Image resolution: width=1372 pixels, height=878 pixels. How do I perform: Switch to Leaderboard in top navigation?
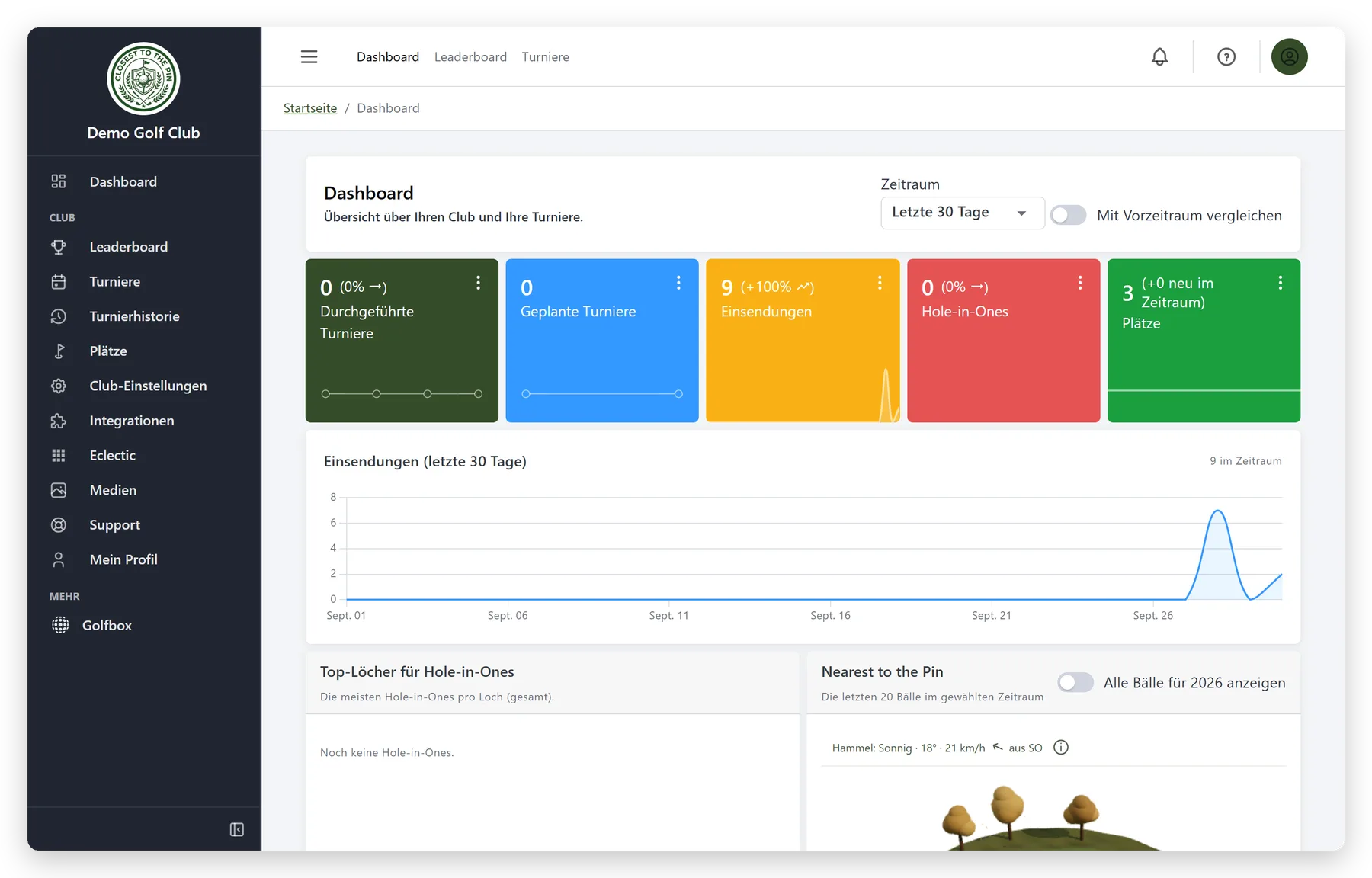[x=470, y=57]
